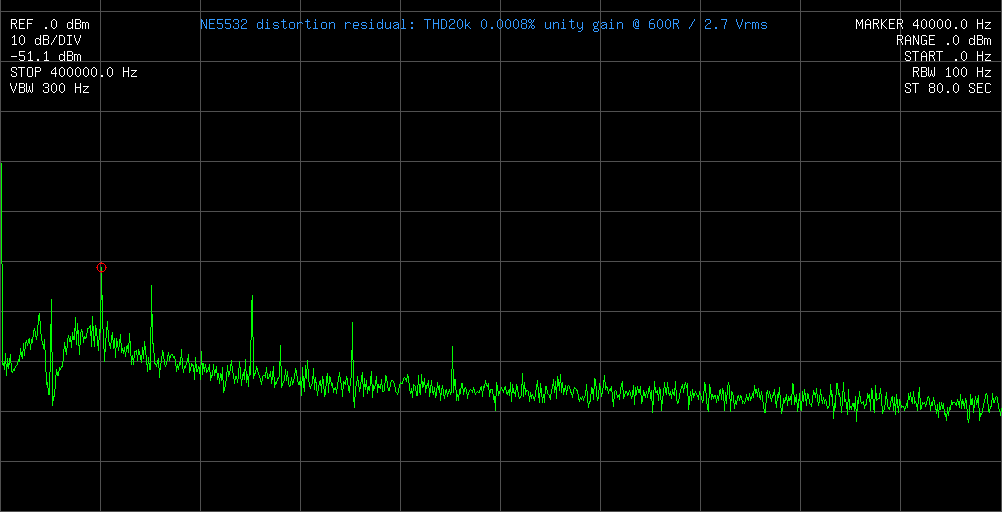The width and height of the screenshot is (1002, 512).
Task: Click the STOP 400000.0 Hz value
Action: [x=74, y=73]
